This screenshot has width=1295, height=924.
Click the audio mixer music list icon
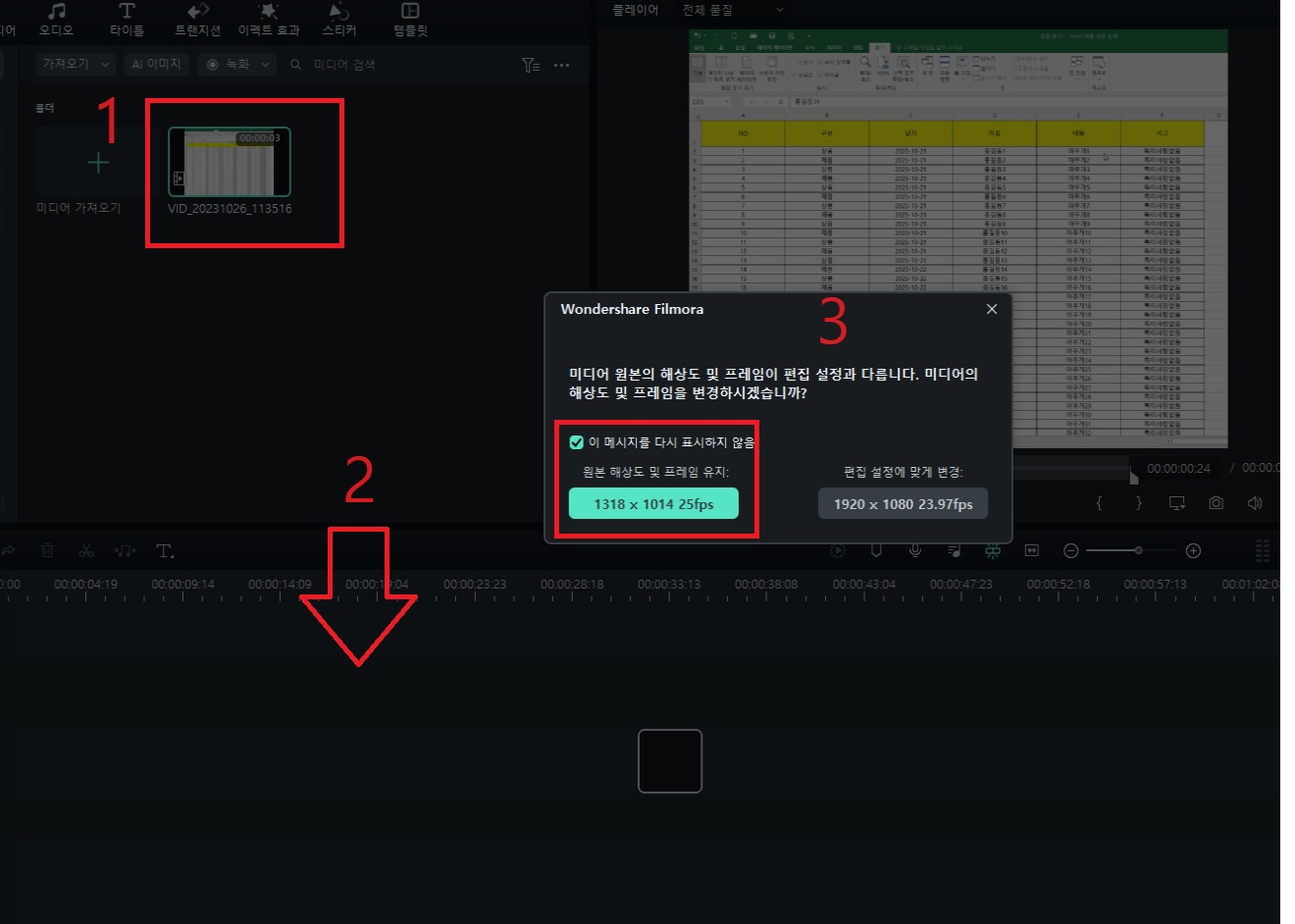pos(954,551)
